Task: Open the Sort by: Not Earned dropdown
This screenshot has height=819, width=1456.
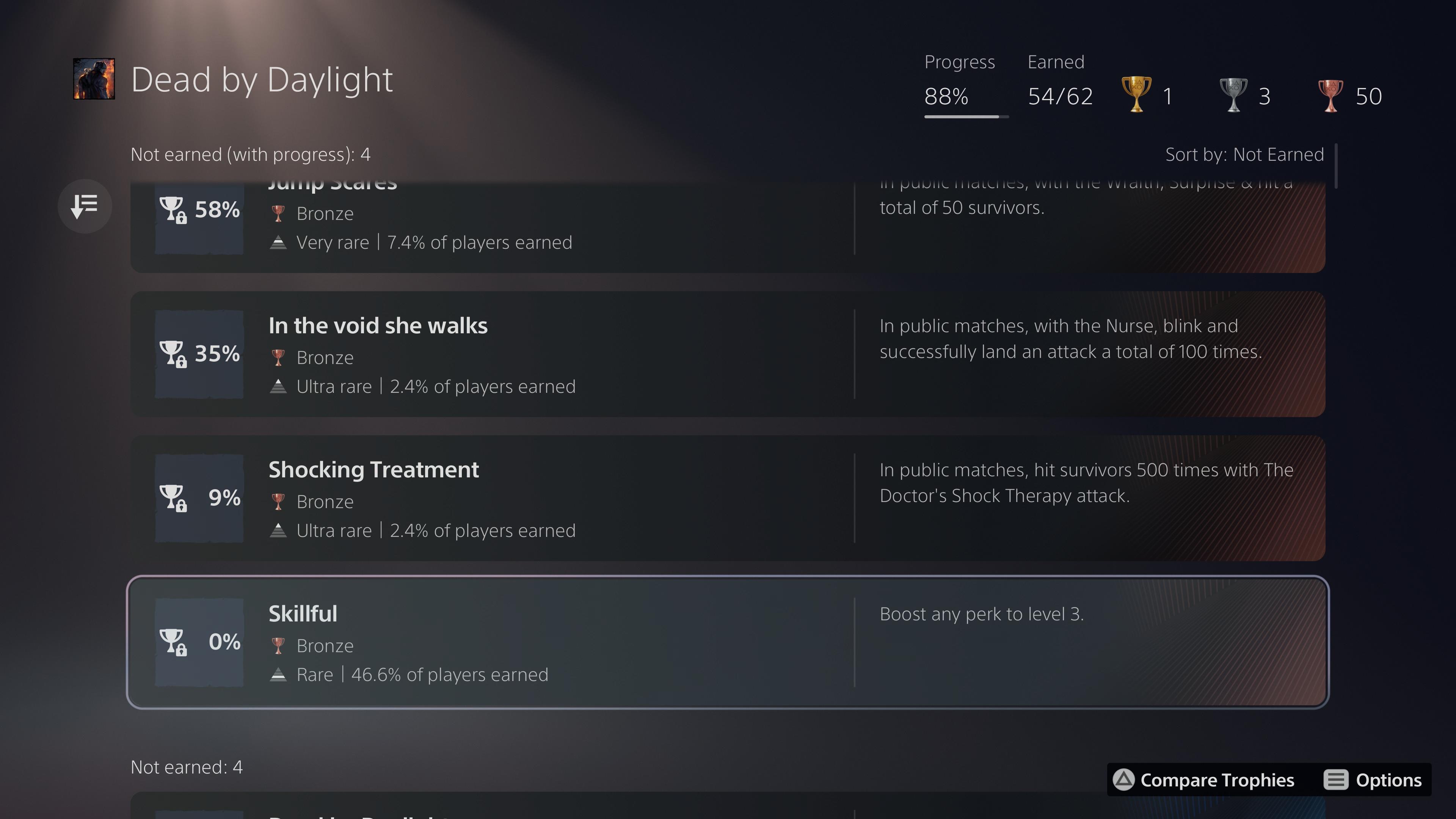Action: pyautogui.click(x=1244, y=154)
